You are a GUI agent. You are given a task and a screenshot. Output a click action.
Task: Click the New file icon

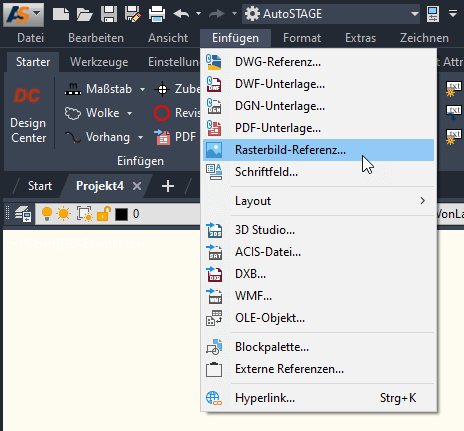61,14
